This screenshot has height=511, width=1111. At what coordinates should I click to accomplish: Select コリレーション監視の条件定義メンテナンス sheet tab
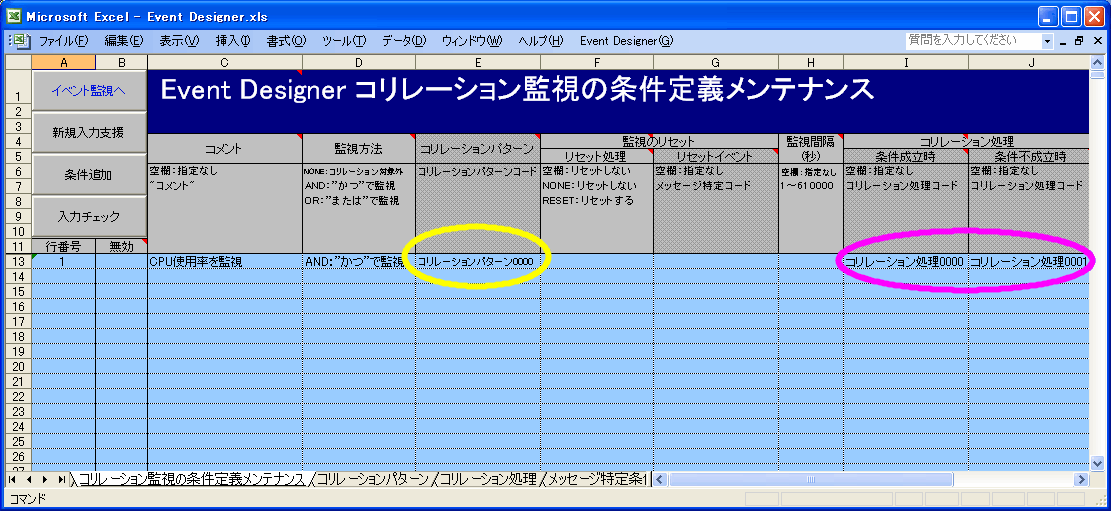(191, 480)
